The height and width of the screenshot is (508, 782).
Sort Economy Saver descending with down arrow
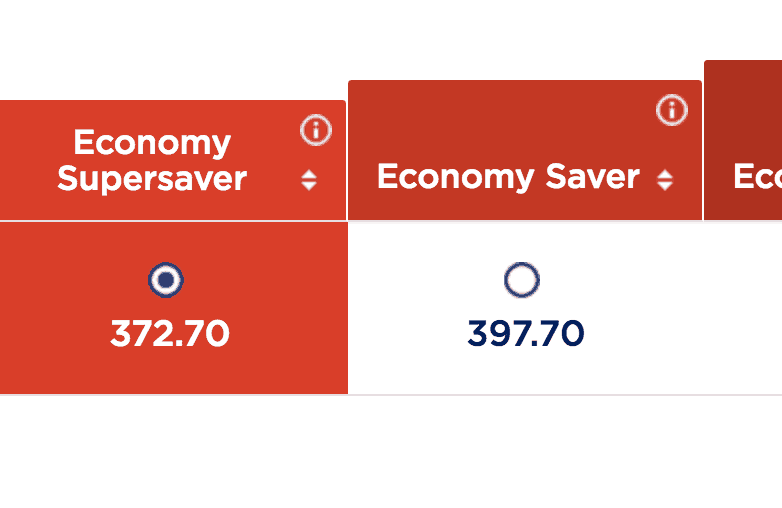665,187
